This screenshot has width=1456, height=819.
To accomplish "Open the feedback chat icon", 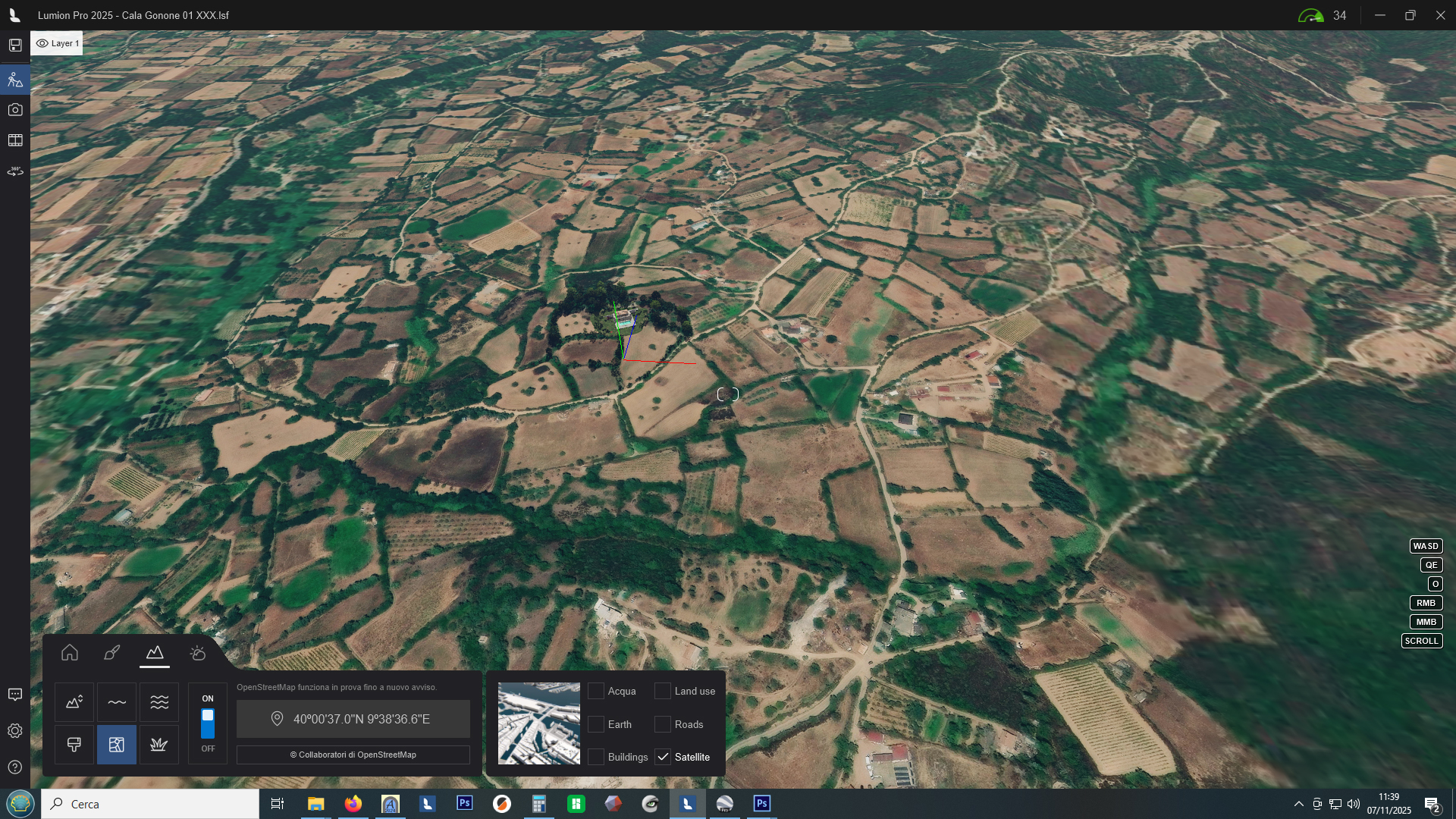I will click(x=15, y=695).
